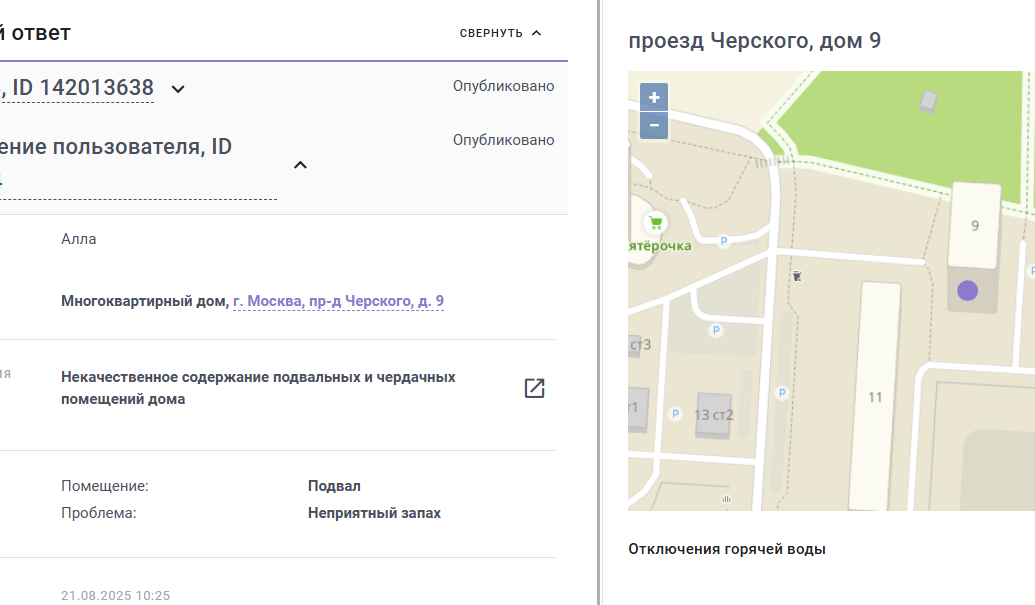Click the waste bin icon on map
This screenshot has height=605, width=1035.
797,276
